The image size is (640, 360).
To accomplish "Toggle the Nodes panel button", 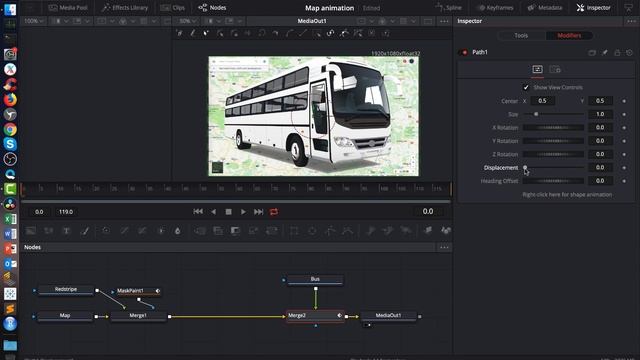I will coord(212,8).
